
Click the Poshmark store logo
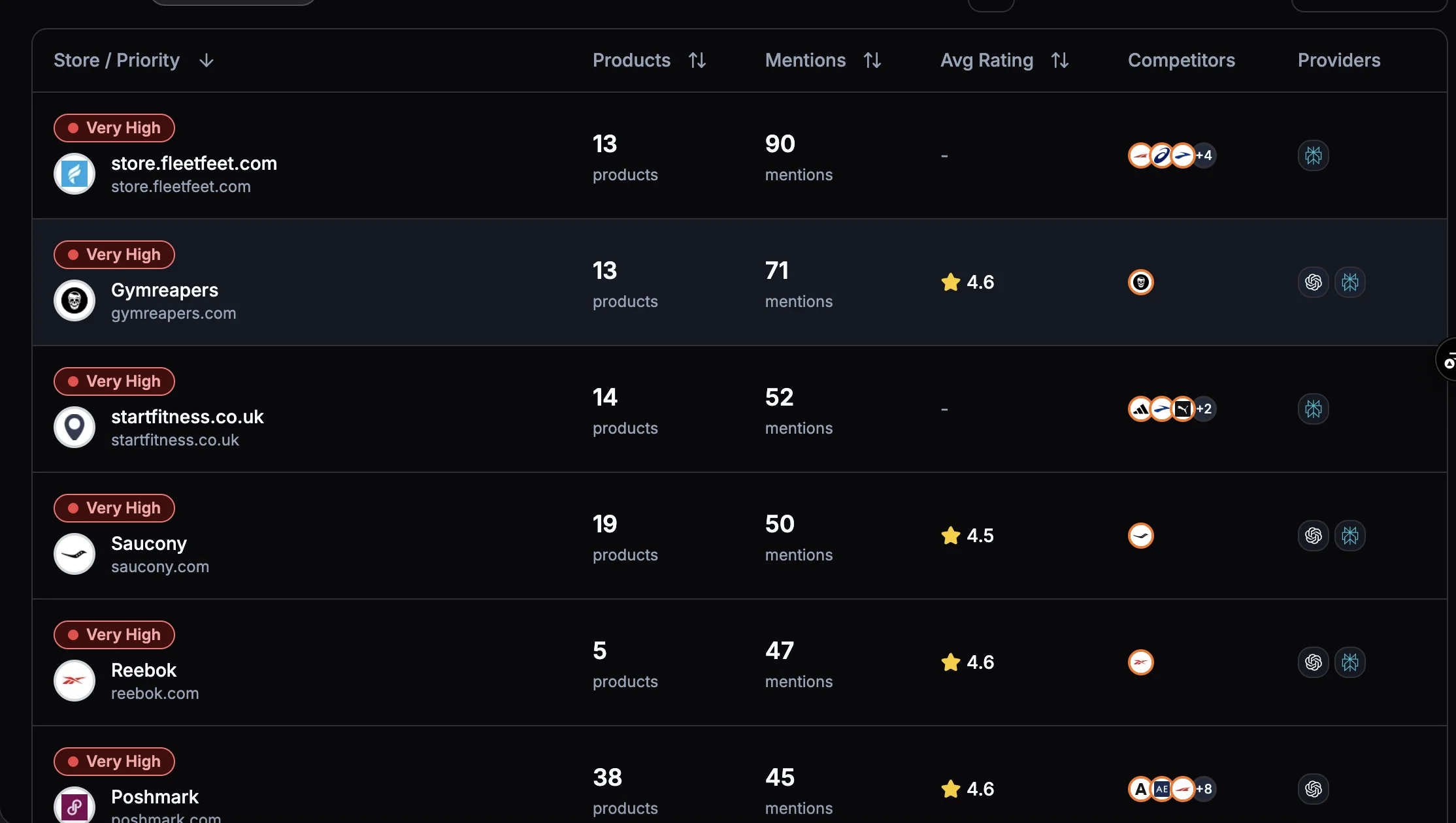74,806
